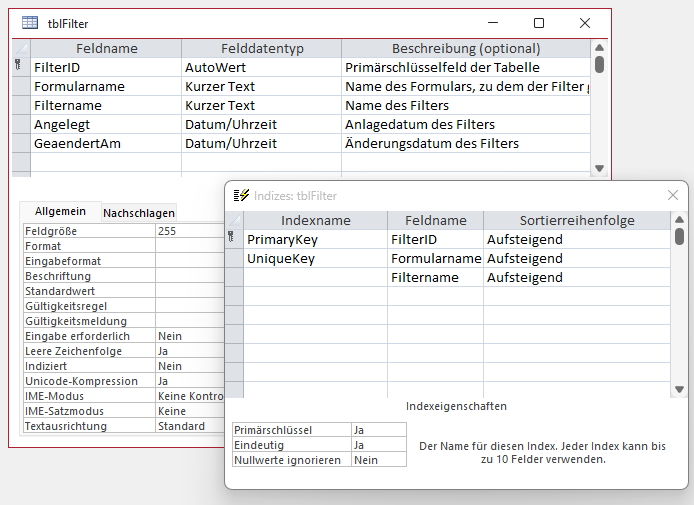This screenshot has height=505, width=694.
Task: Click IME-Satzmodus value Keine
Action: click(x=190, y=411)
